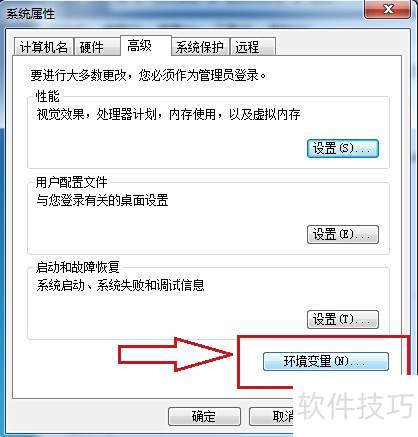418x437 pixels.
Task: Select the 高级 tab
Action: click(x=146, y=46)
